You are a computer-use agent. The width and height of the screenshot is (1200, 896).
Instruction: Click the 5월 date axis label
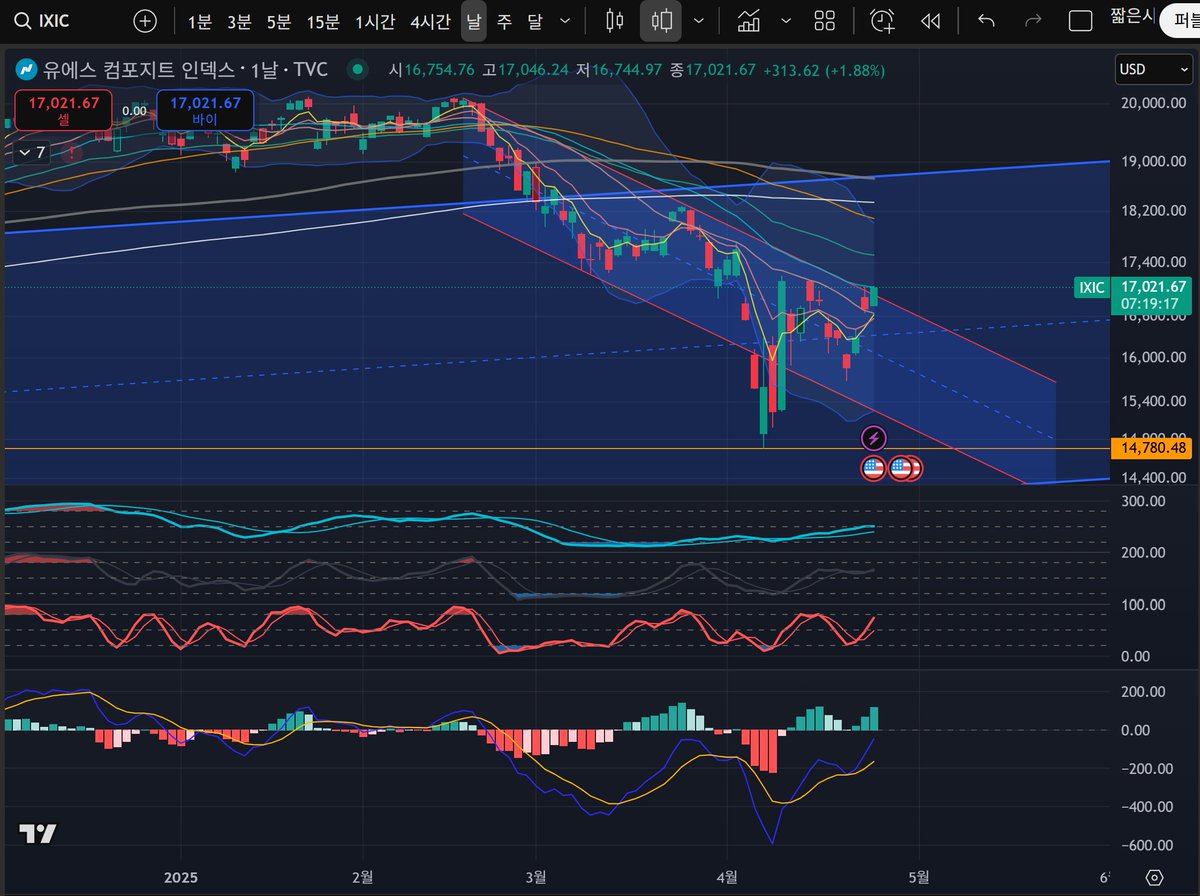pyautogui.click(x=918, y=877)
